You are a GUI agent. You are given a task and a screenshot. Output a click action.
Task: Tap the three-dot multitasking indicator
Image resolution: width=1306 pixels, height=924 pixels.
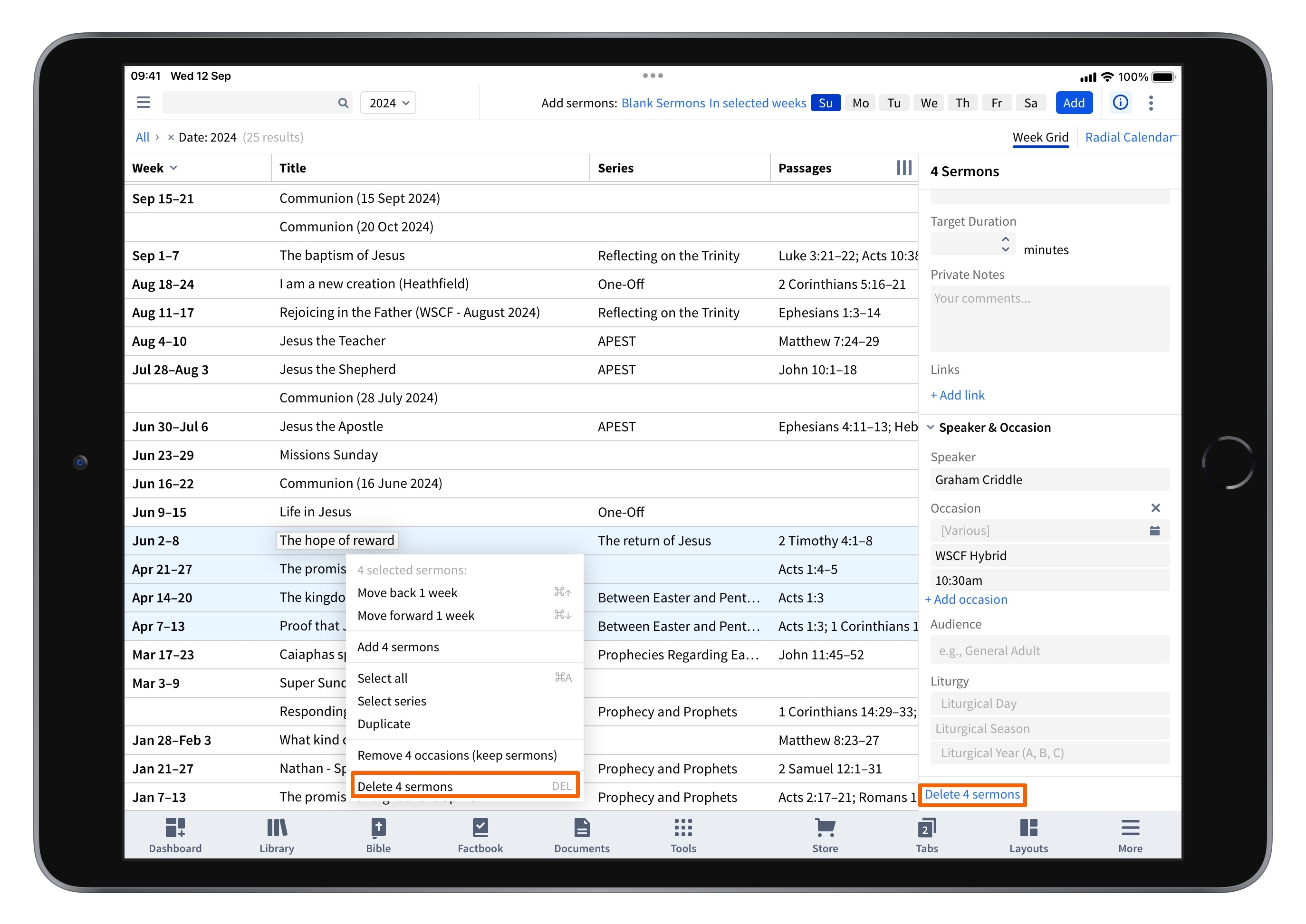coord(653,76)
